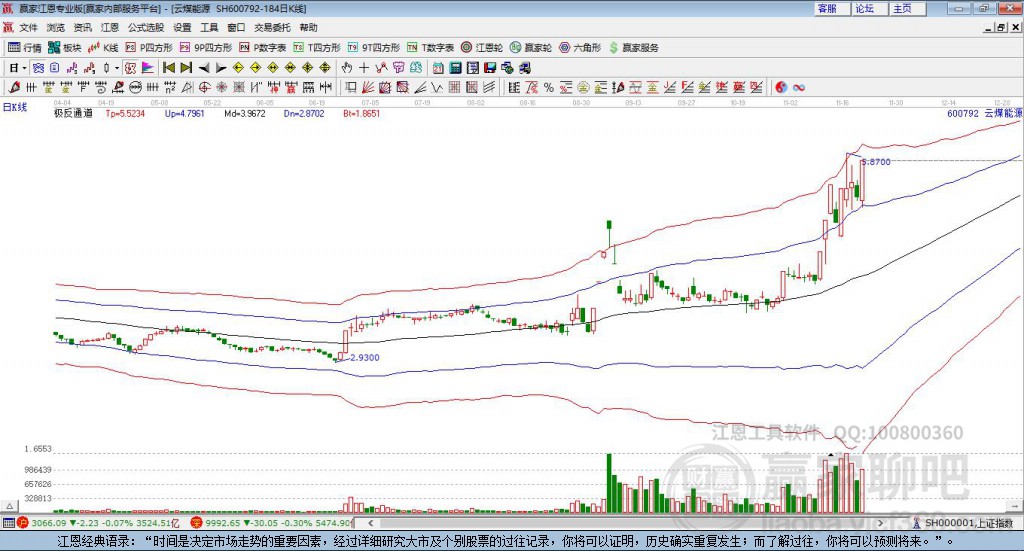The width and height of the screenshot is (1024, 551).
Task: Switch to the K线 chart view
Action: [x=103, y=48]
